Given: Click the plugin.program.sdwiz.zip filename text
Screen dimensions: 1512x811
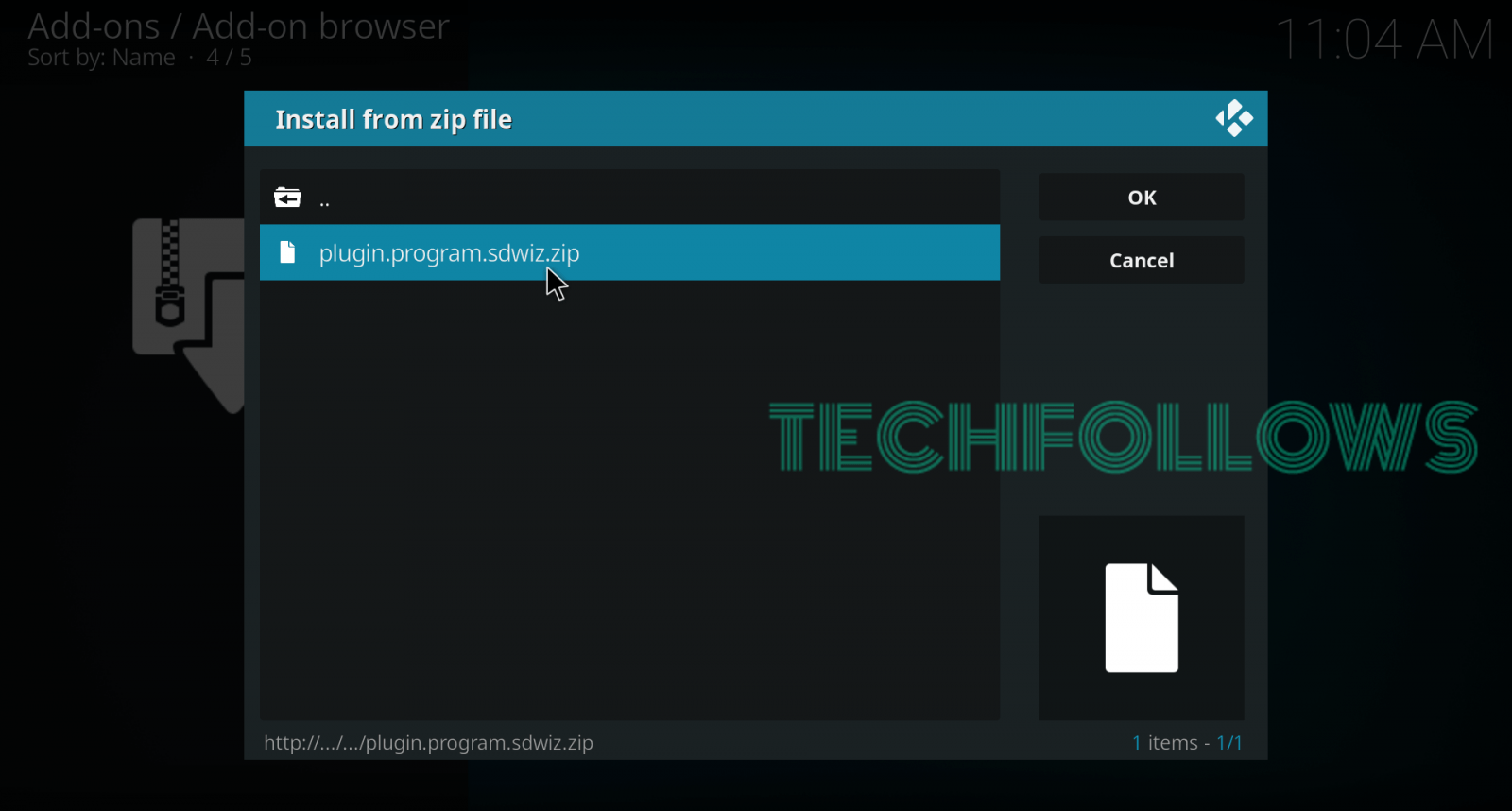Looking at the screenshot, I should tap(449, 253).
